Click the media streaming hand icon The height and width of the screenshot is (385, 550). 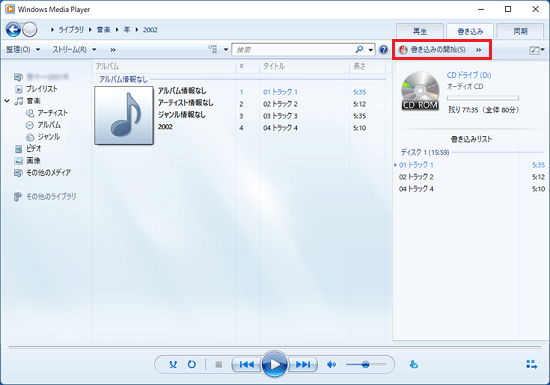click(x=414, y=365)
